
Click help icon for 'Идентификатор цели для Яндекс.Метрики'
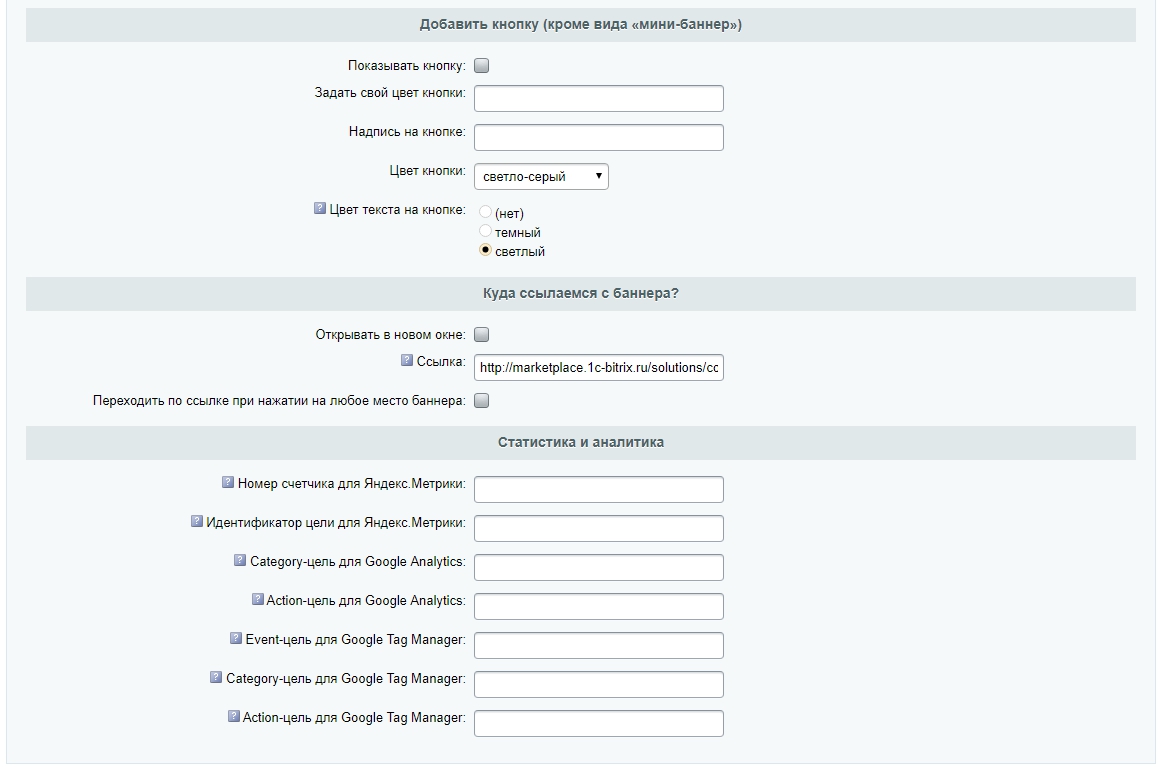tap(197, 521)
